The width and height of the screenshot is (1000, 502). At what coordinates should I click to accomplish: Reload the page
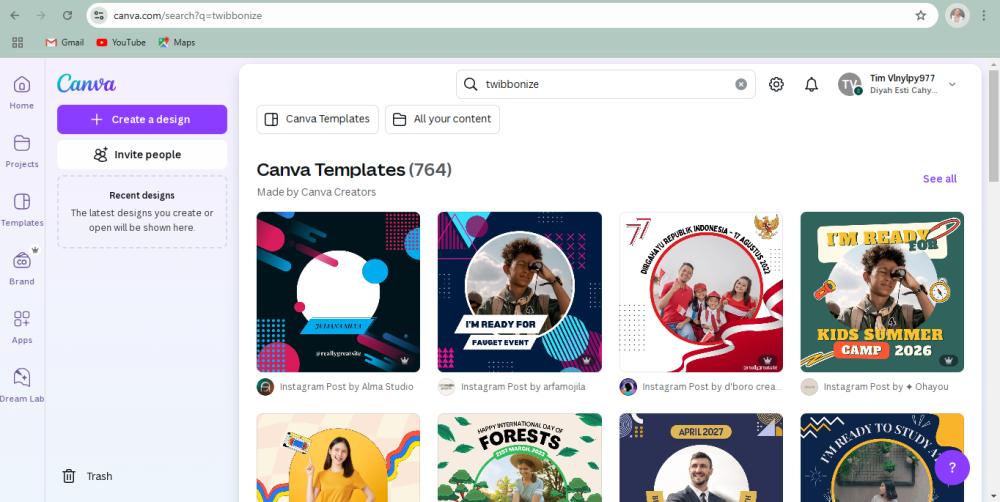[x=67, y=15]
